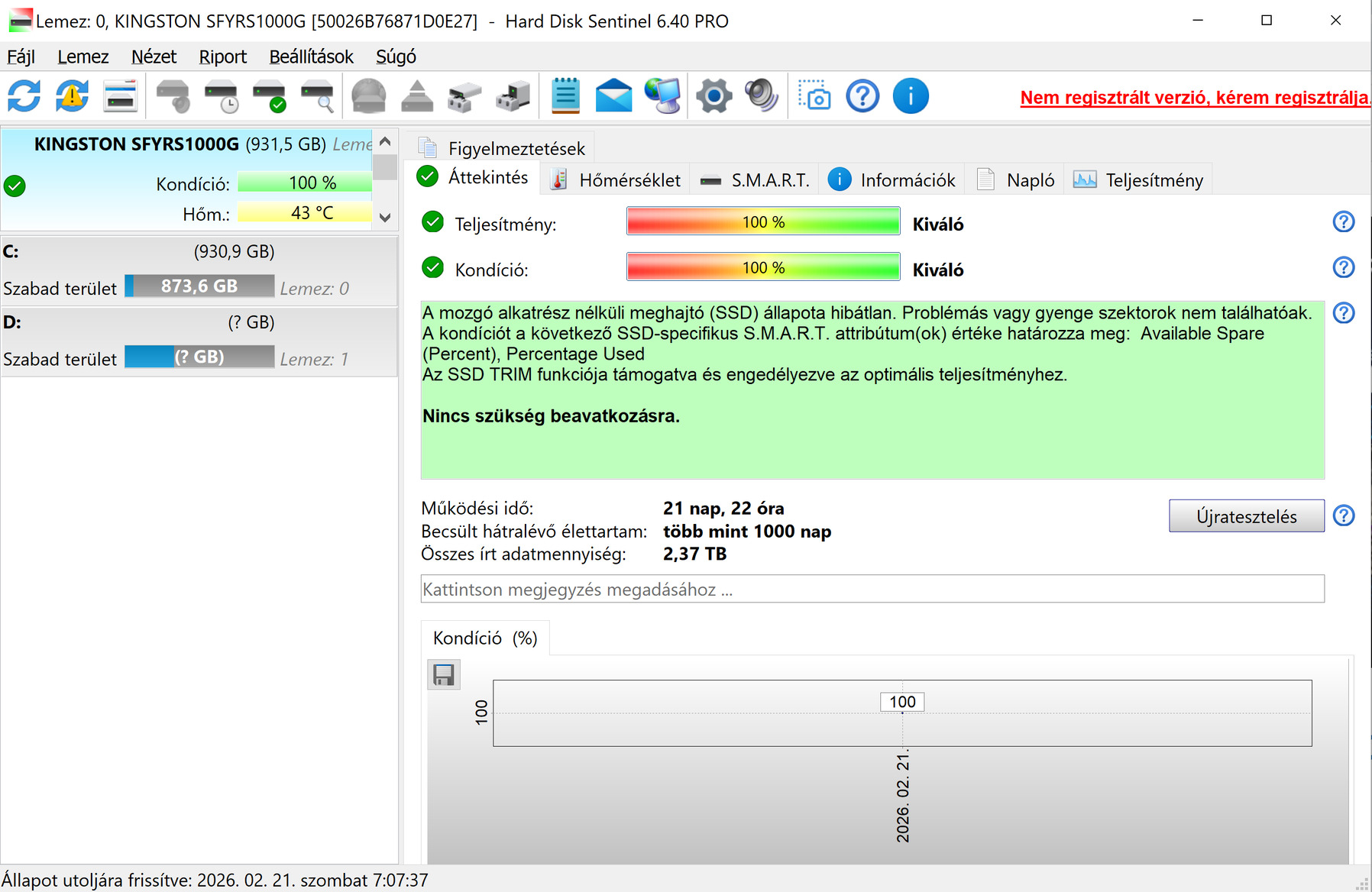Click the refresh disk status icon
The height and width of the screenshot is (892, 1372).
[x=24, y=96]
